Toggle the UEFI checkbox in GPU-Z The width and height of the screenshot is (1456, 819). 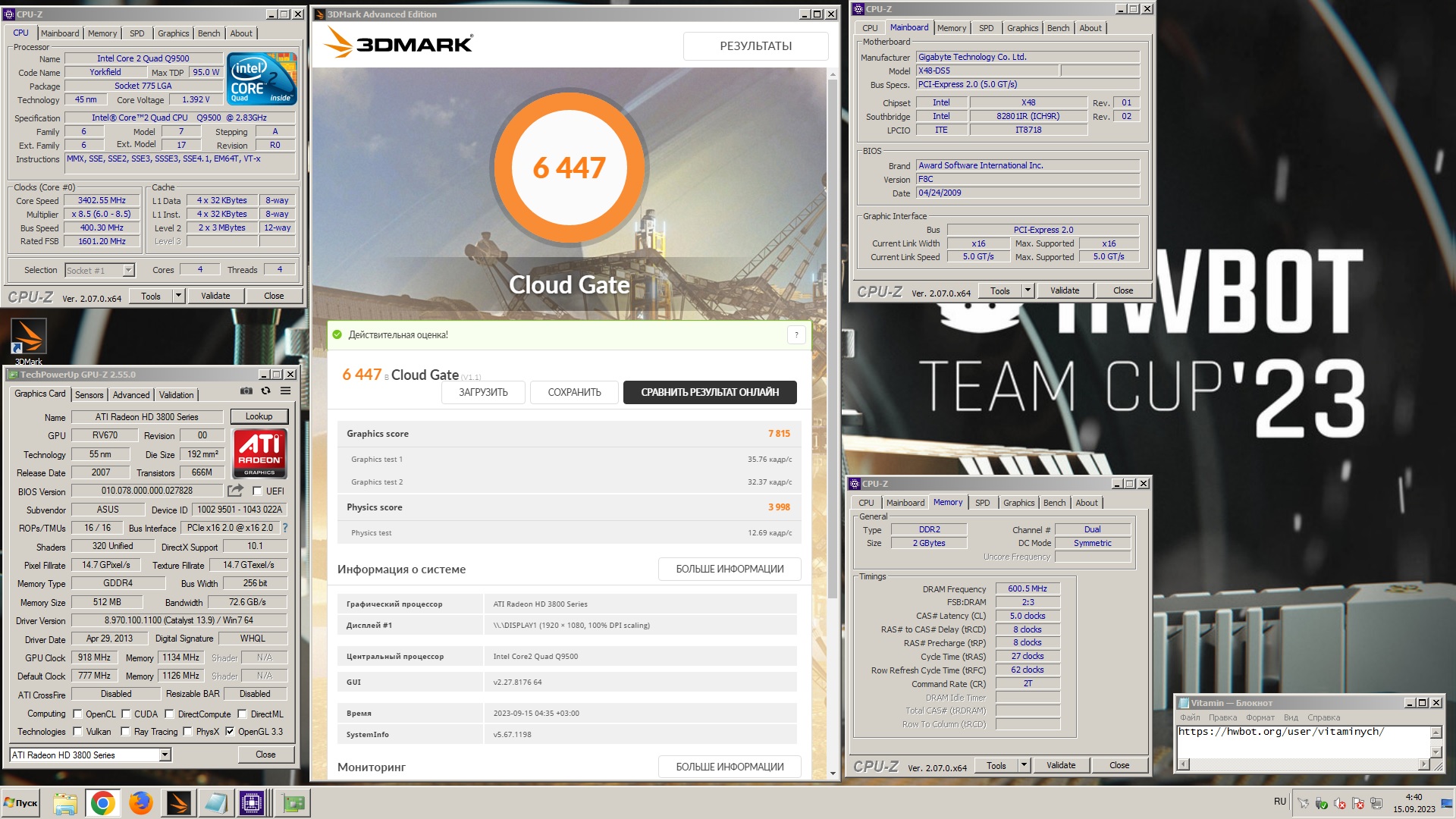pyautogui.click(x=257, y=491)
